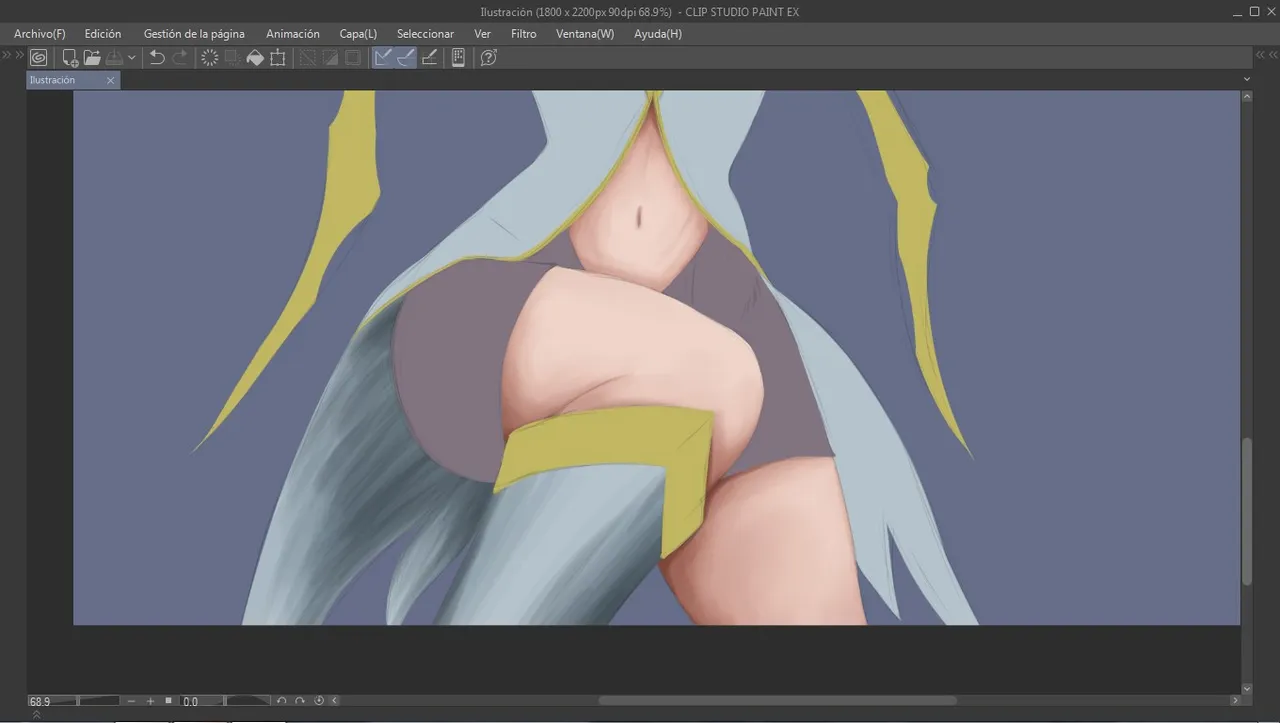Open the Capa(L) menu
The width and height of the screenshot is (1280, 723).
(358, 34)
